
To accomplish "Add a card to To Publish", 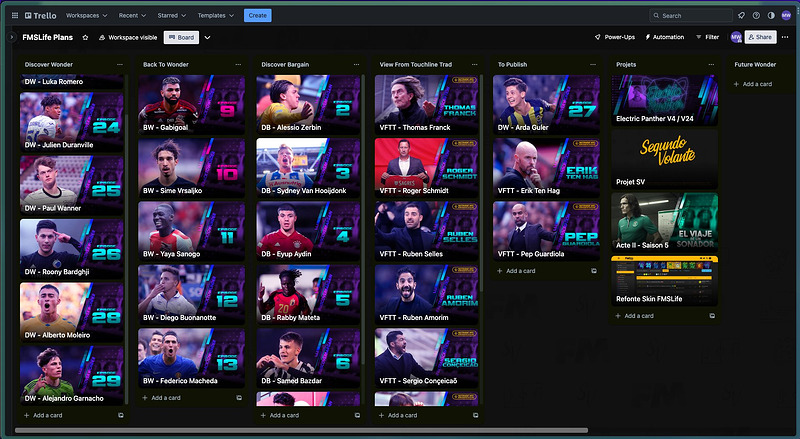I will [517, 271].
